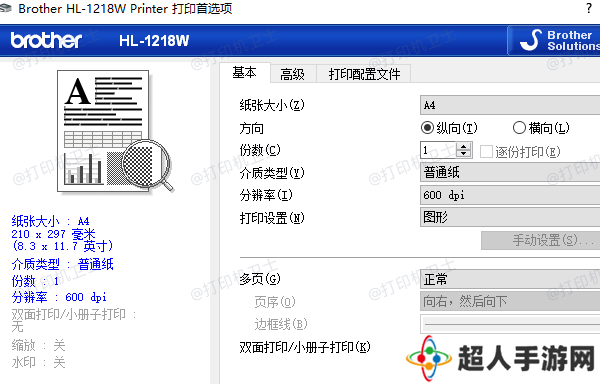Click the 份数 : 1 summary text
The height and width of the screenshot is (384, 600).
point(35,281)
